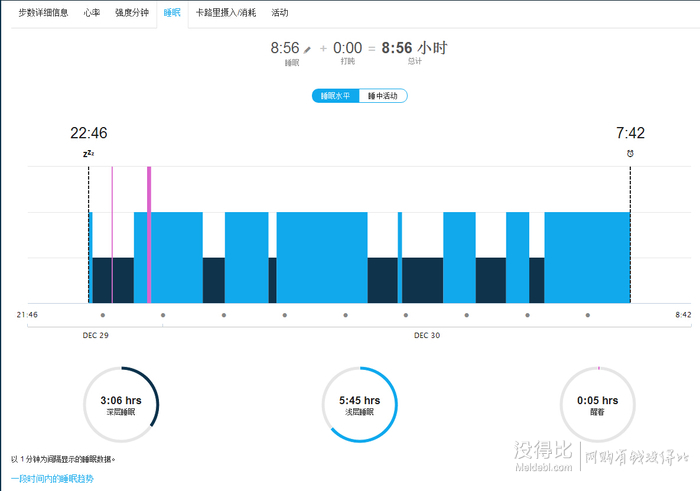Select the 睡眠水平 toggle option
Viewport: 700px width, 491px height.
point(335,96)
